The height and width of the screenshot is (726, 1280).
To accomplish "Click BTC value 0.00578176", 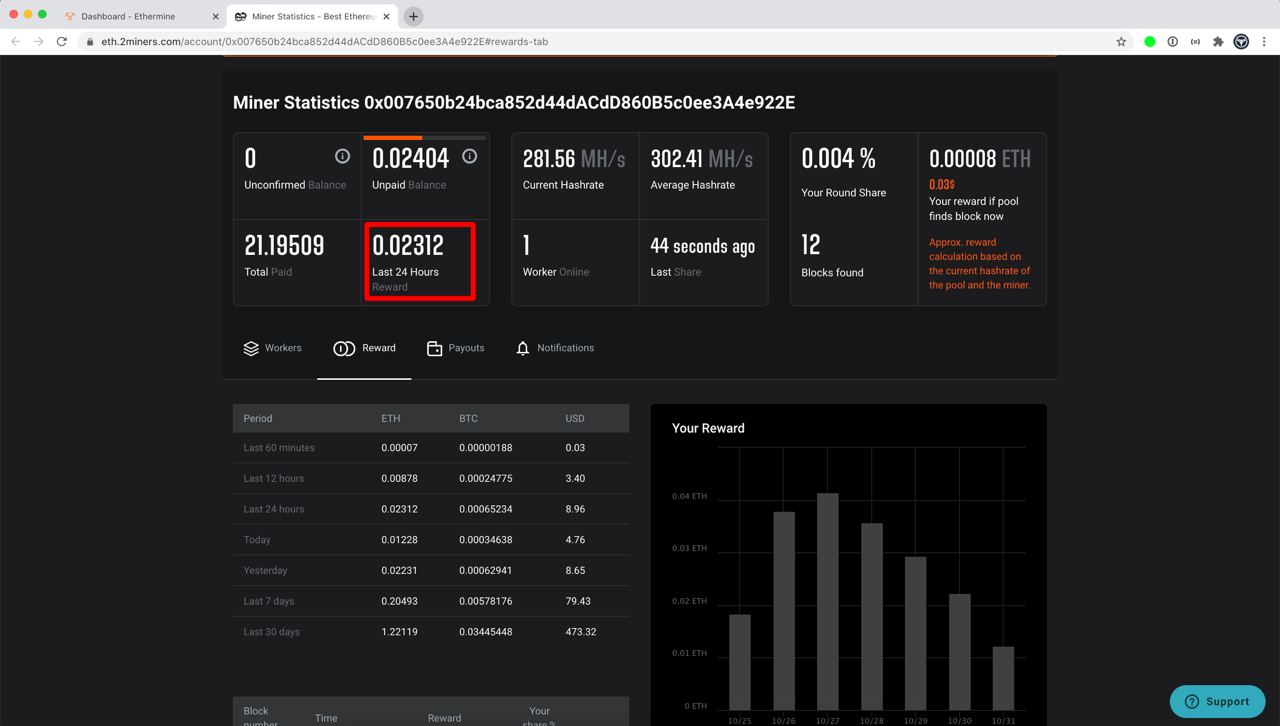I will point(485,601).
